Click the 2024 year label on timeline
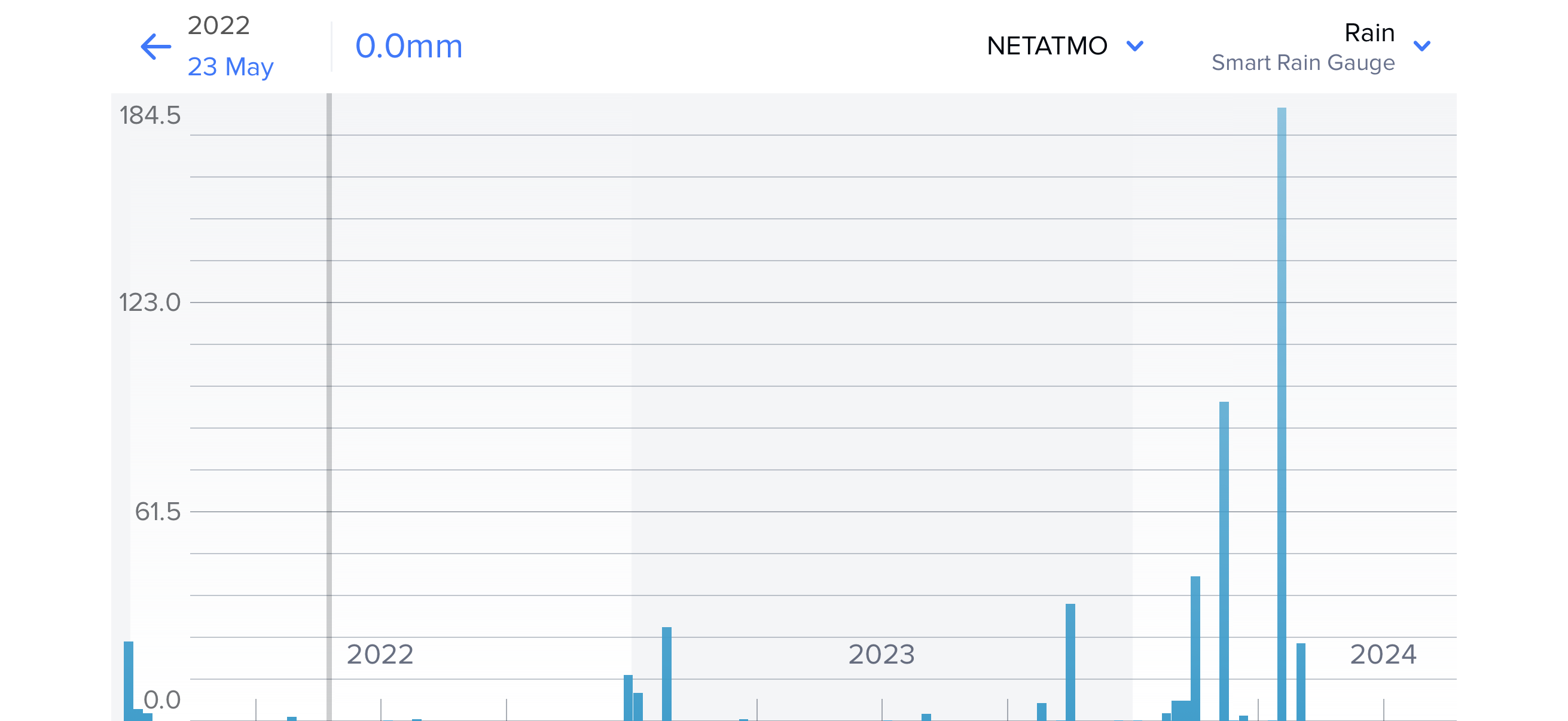1568x721 pixels. click(x=1383, y=655)
